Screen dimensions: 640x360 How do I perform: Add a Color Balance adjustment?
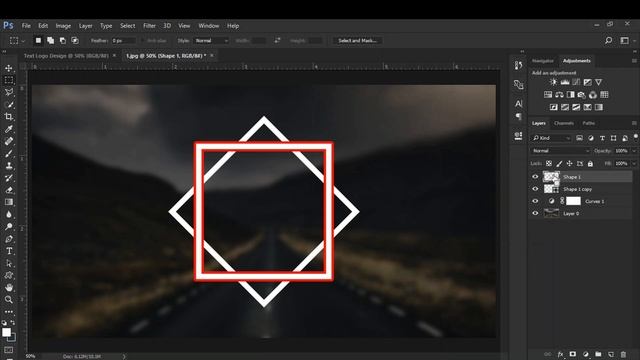click(559, 95)
